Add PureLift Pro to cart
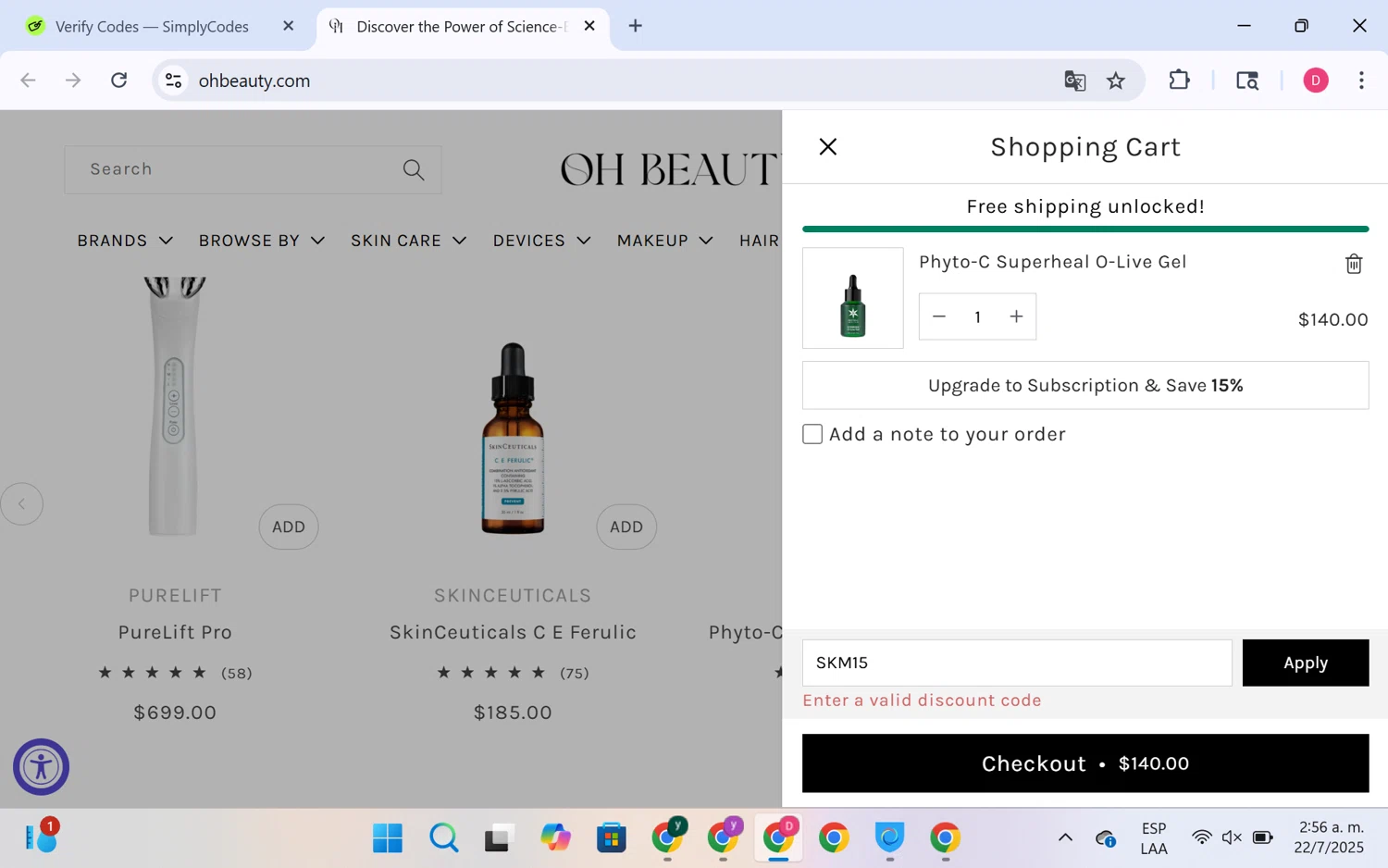The width and height of the screenshot is (1388, 868). click(x=289, y=527)
